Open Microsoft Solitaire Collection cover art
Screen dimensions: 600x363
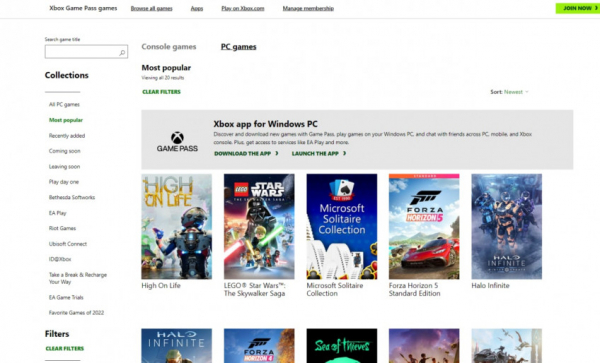click(342, 226)
